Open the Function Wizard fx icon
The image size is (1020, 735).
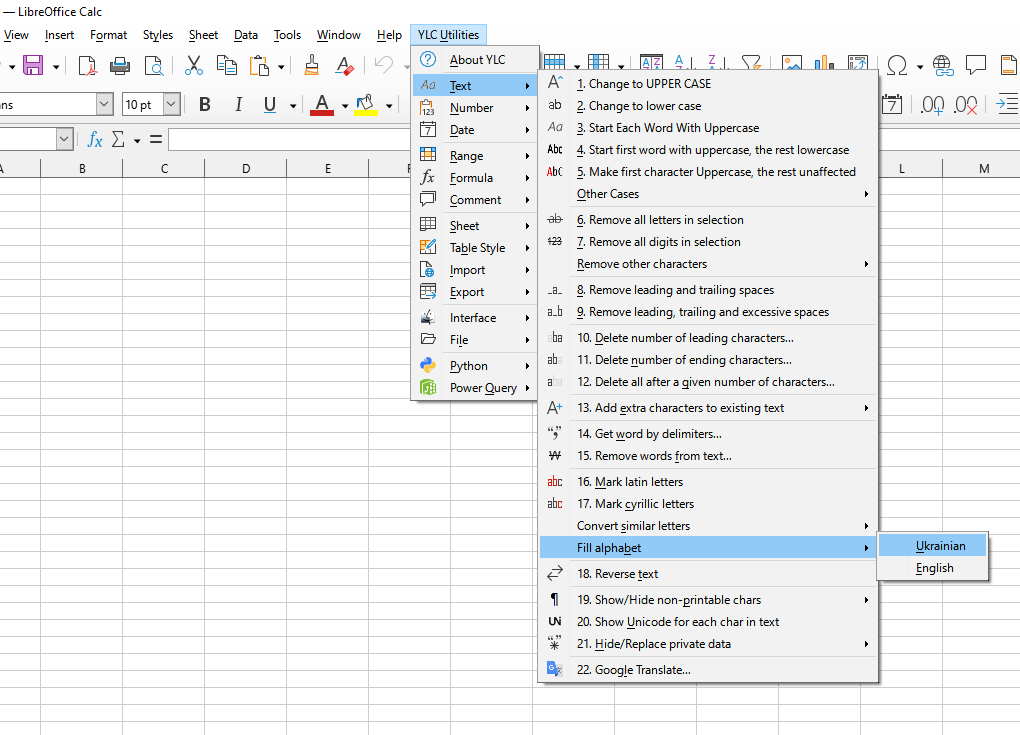tap(95, 140)
